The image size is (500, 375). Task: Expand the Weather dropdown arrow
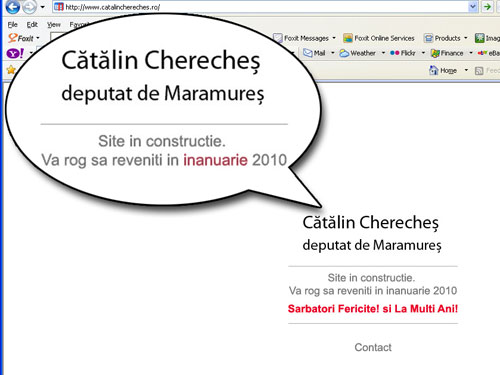tap(383, 53)
